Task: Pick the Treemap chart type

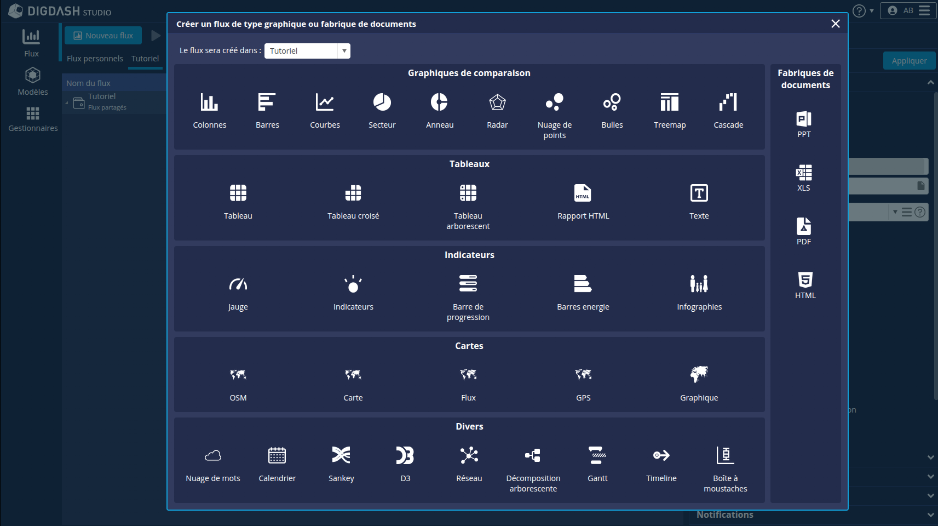Action: [669, 103]
